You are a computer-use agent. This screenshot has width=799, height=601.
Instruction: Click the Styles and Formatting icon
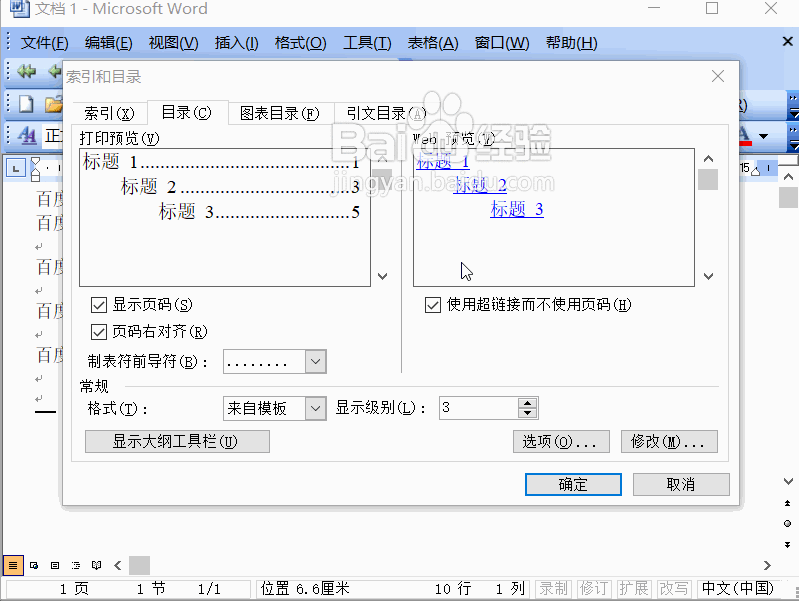coord(27,136)
